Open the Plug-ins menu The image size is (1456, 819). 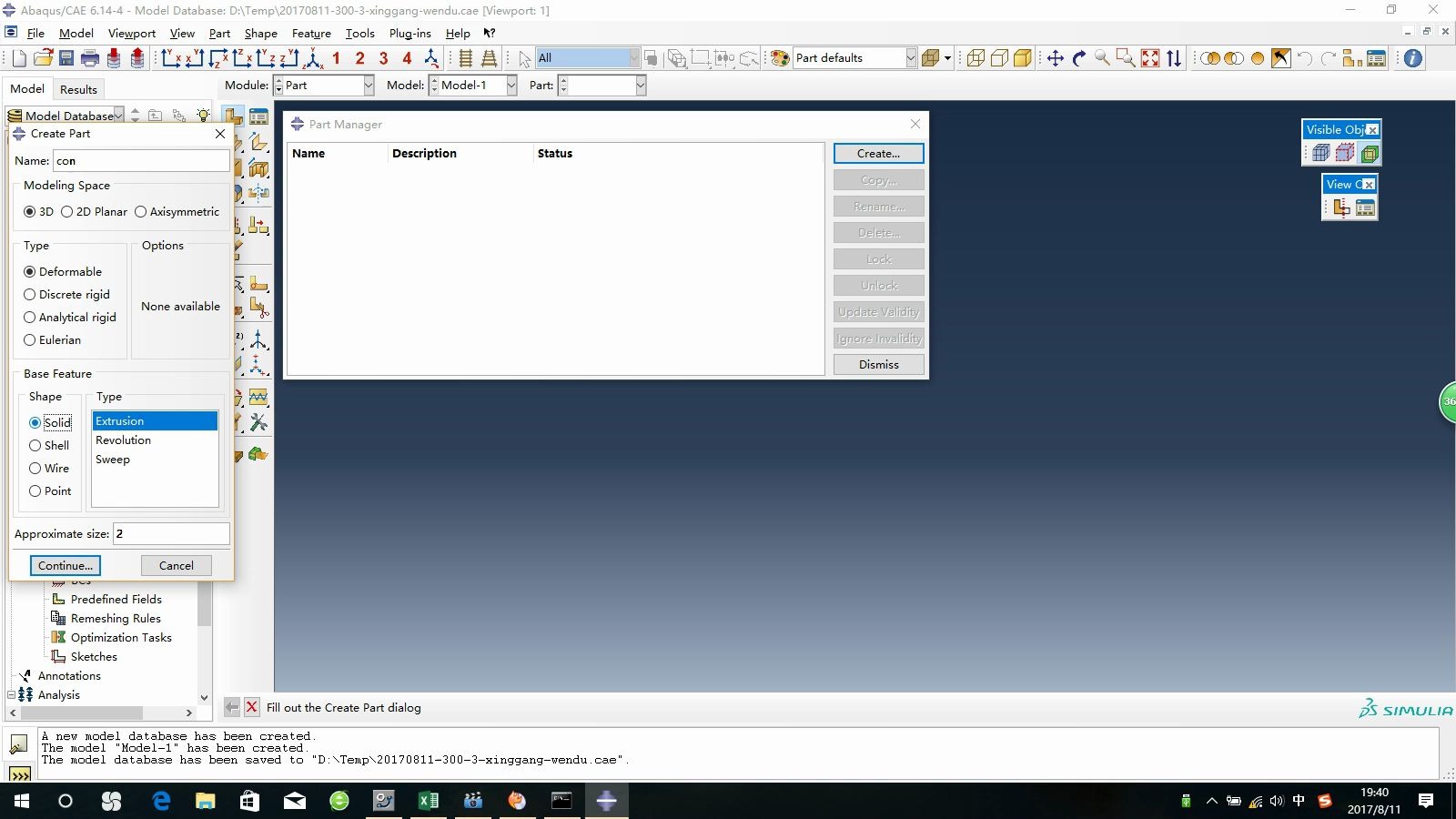click(409, 33)
